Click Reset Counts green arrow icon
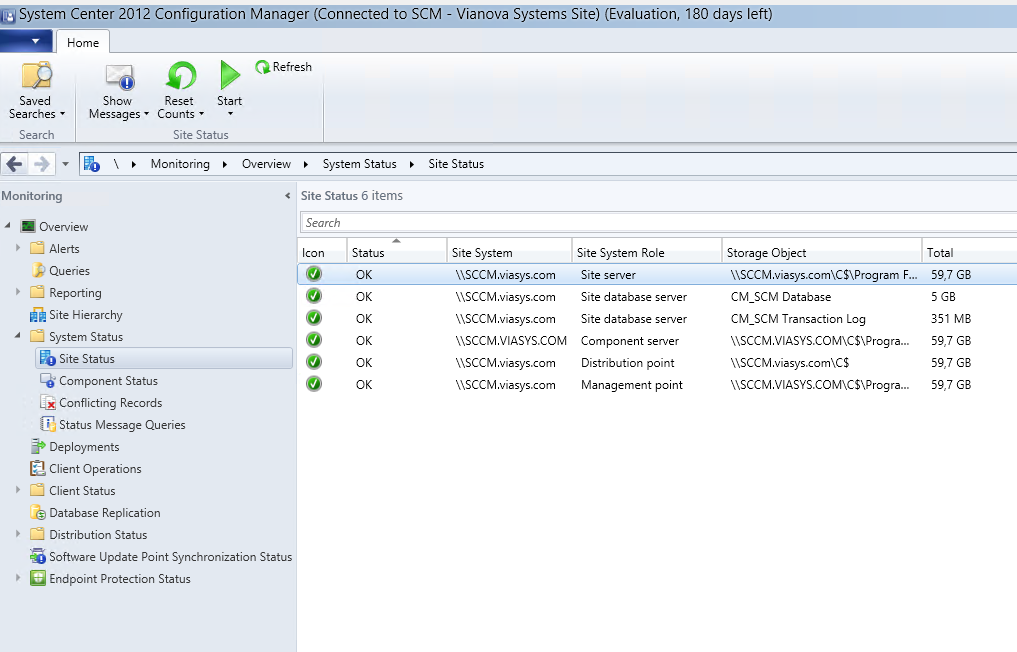Image resolution: width=1017 pixels, height=652 pixels. click(x=181, y=76)
